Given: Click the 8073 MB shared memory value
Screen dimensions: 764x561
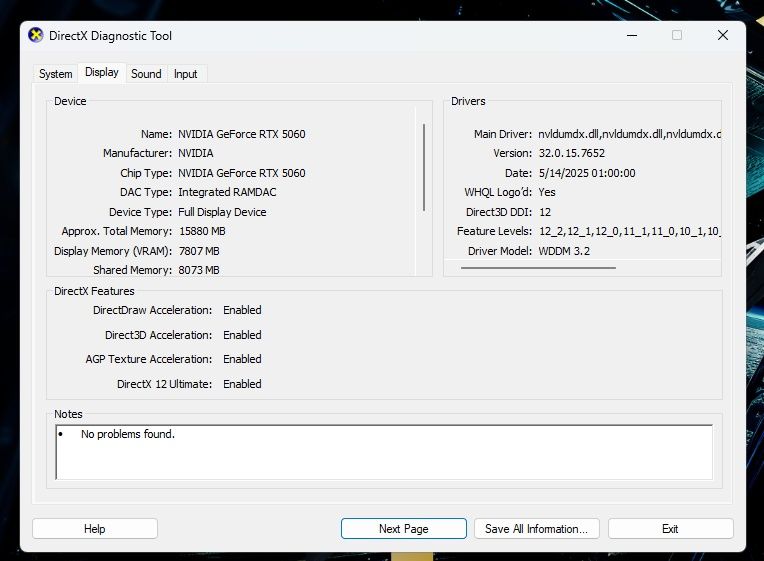Looking at the screenshot, I should pos(199,270).
